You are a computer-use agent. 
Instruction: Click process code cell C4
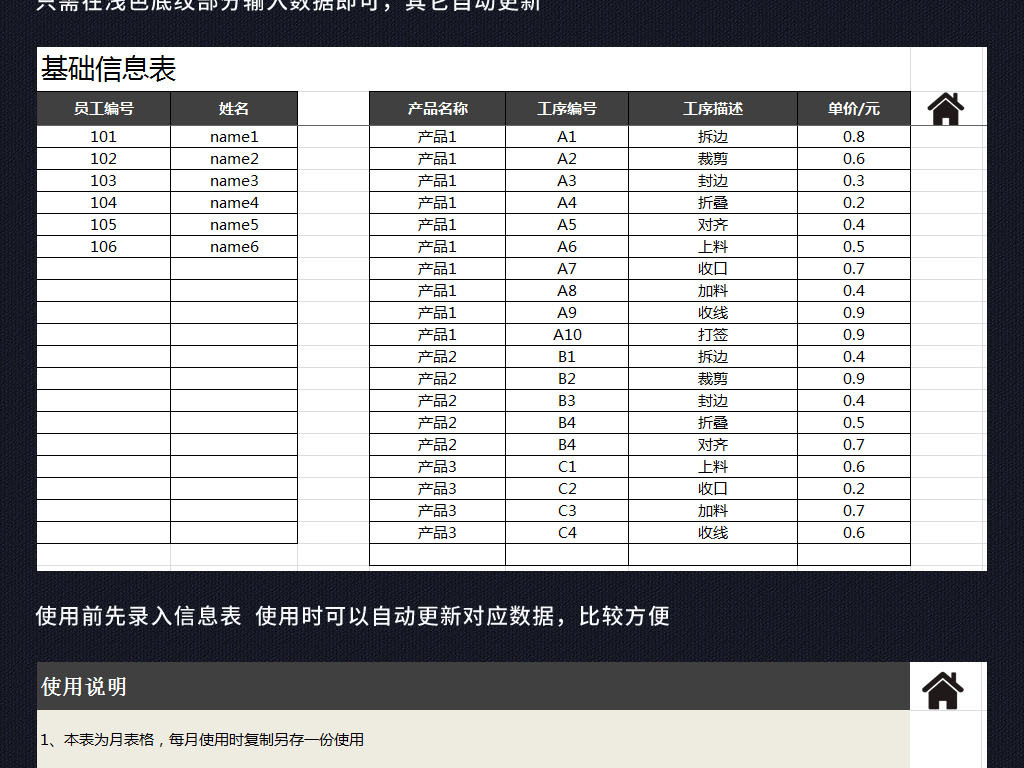(x=567, y=532)
